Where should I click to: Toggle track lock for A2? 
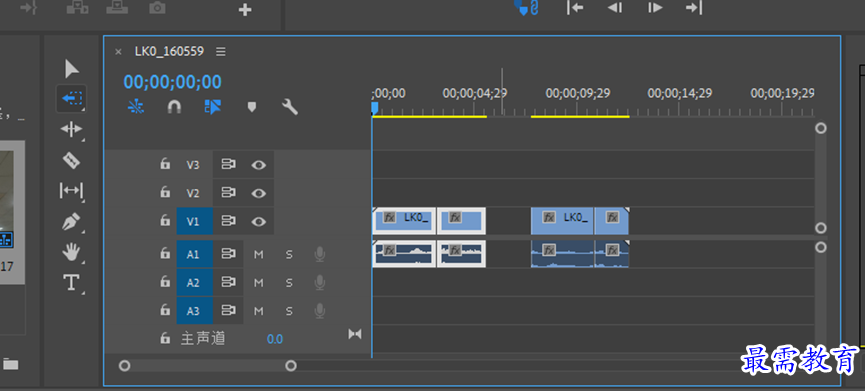pyautogui.click(x=165, y=282)
